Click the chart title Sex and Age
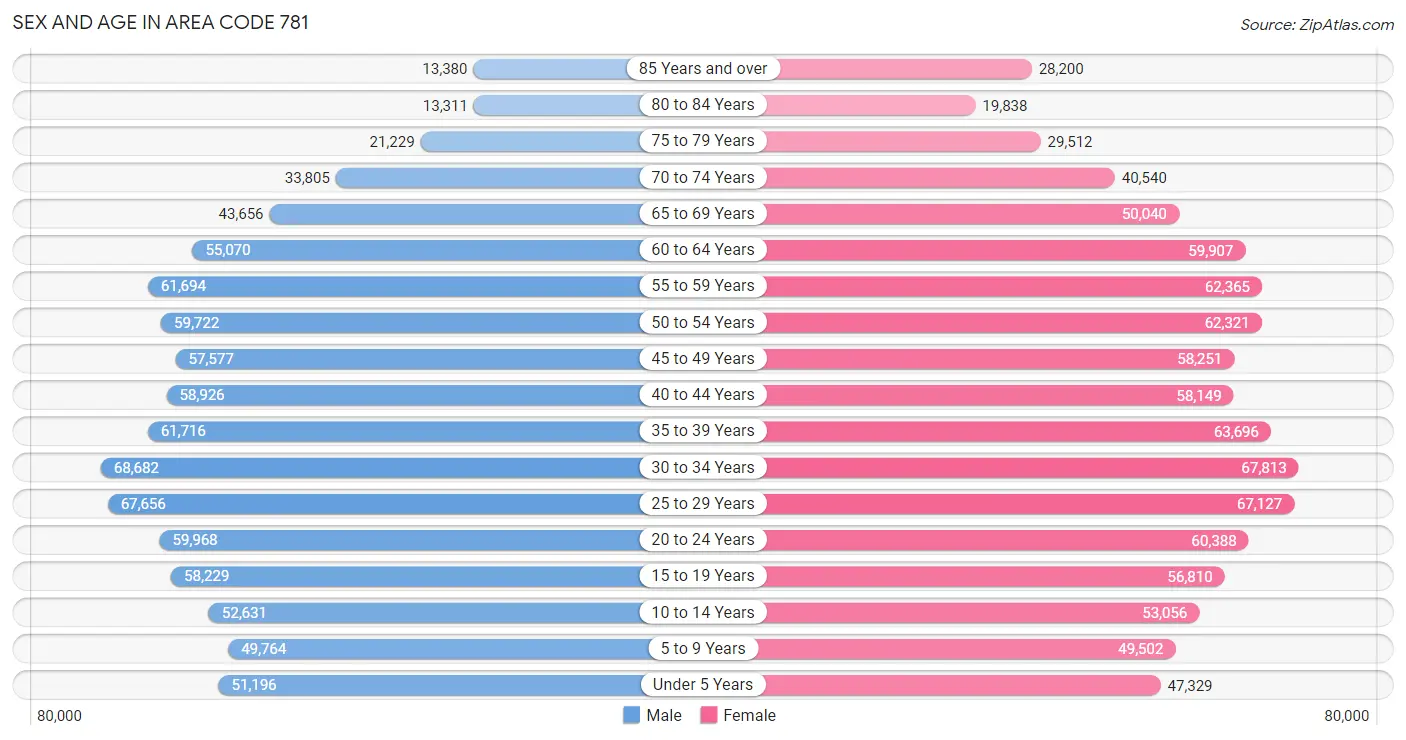 tap(161, 22)
